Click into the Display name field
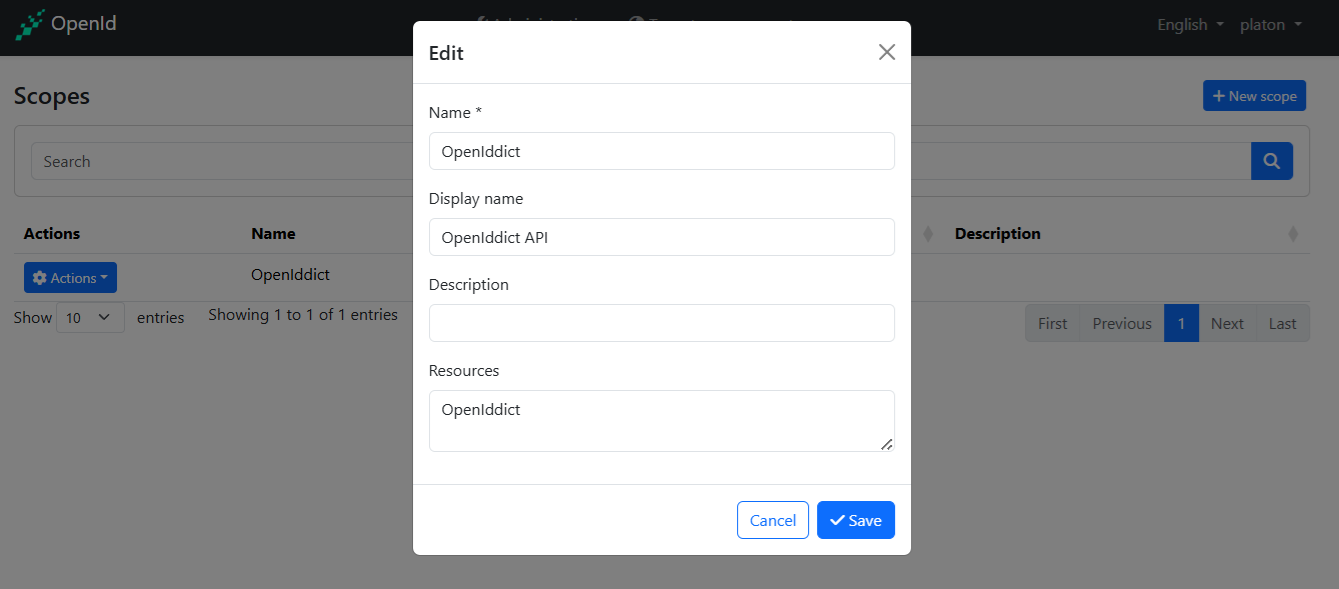Screen dimensions: 1339x589 coord(661,237)
